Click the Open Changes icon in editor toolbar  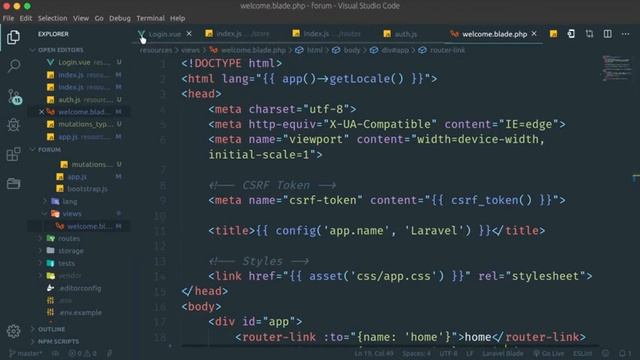(x=571, y=34)
